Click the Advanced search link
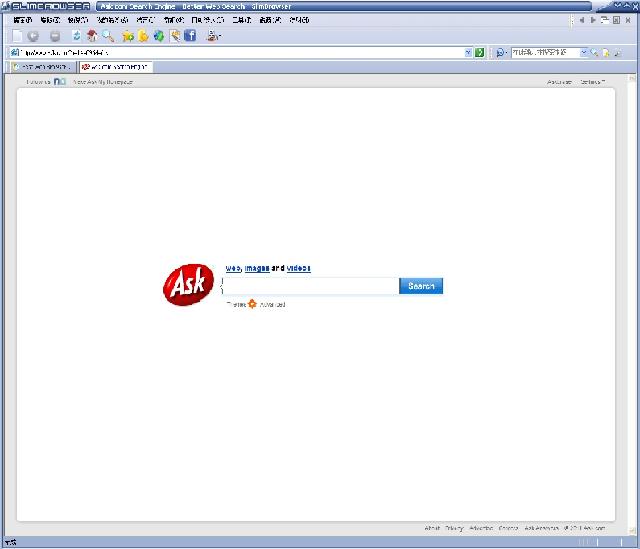Screen dimensions: 640x549 (x=272, y=304)
